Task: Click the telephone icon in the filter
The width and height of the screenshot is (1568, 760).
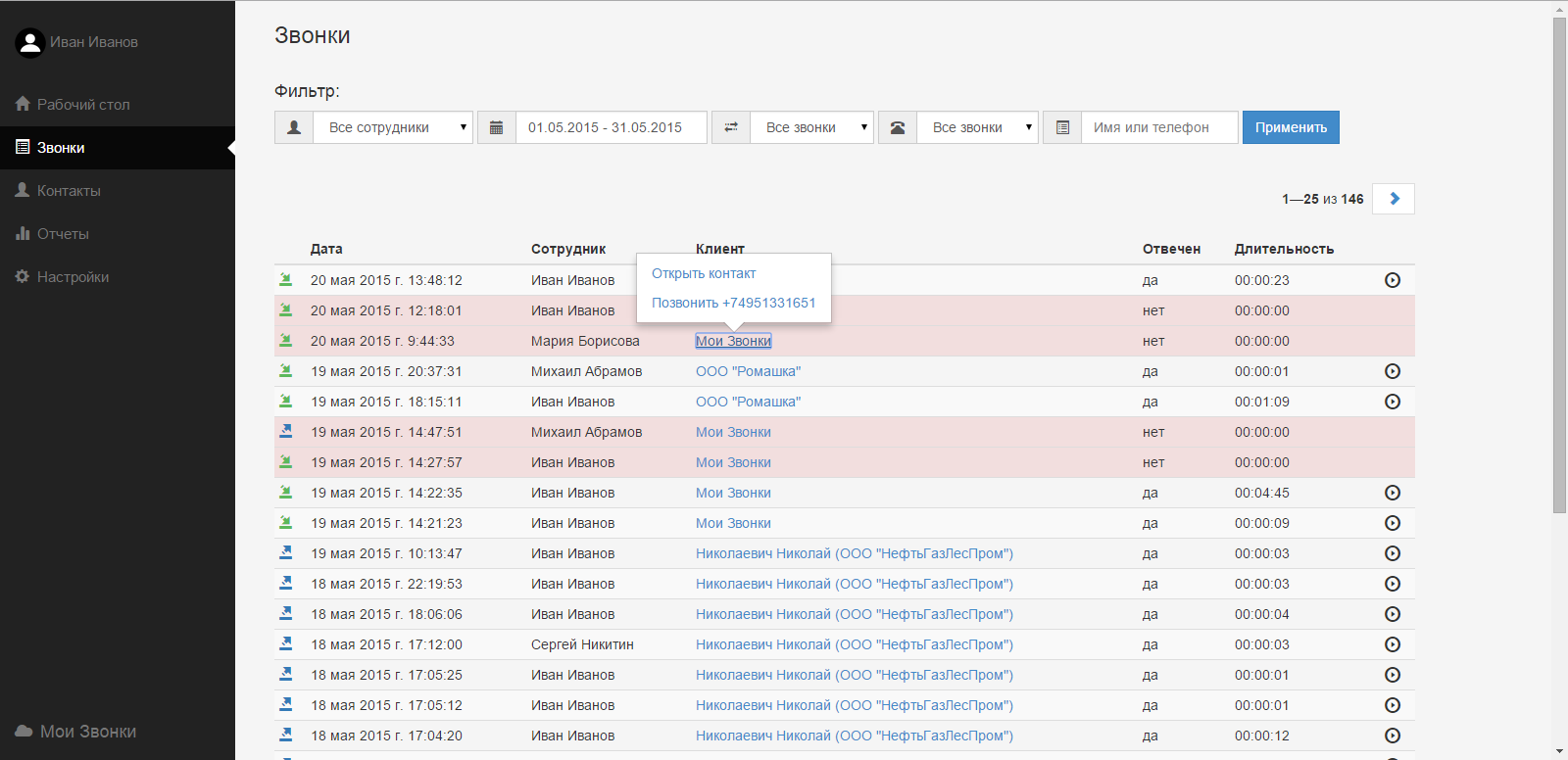Action: [898, 127]
